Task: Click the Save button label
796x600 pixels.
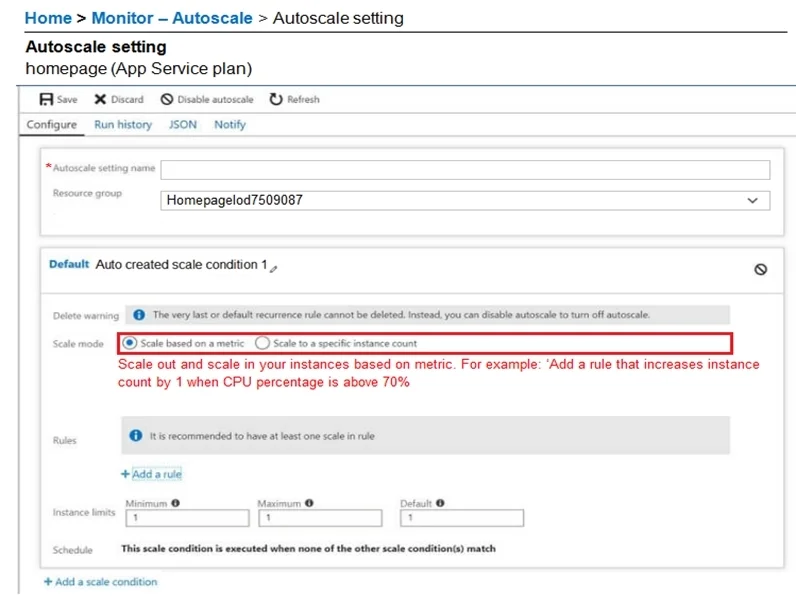Action: [x=67, y=99]
